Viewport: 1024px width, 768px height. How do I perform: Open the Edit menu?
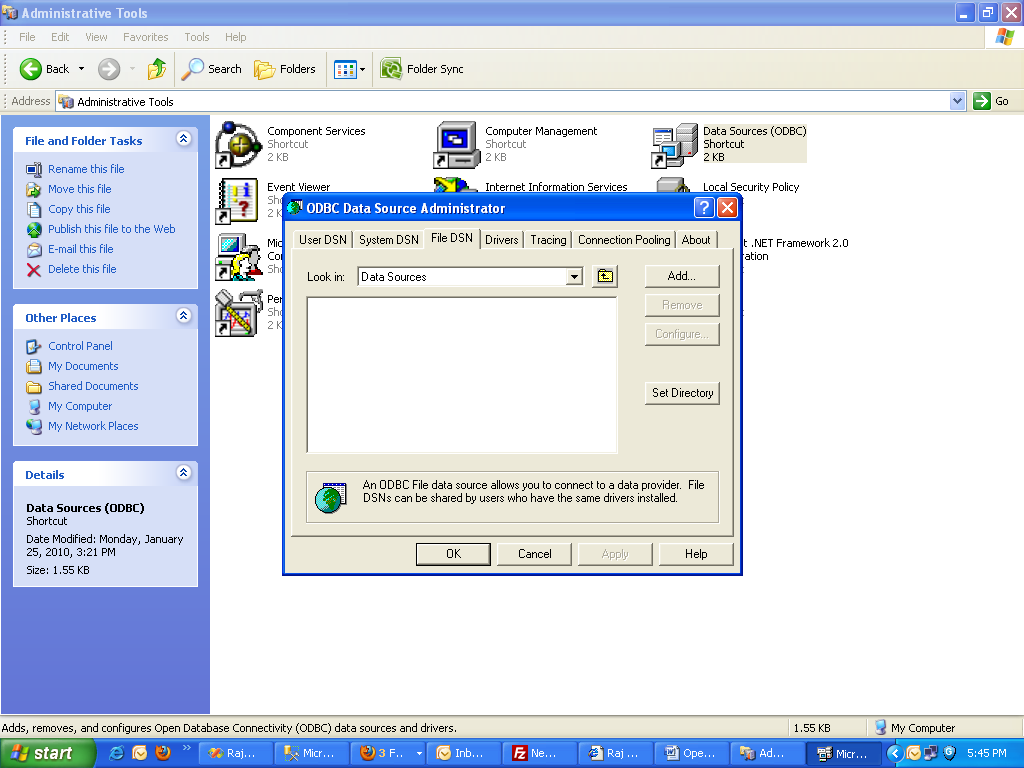pyautogui.click(x=60, y=37)
